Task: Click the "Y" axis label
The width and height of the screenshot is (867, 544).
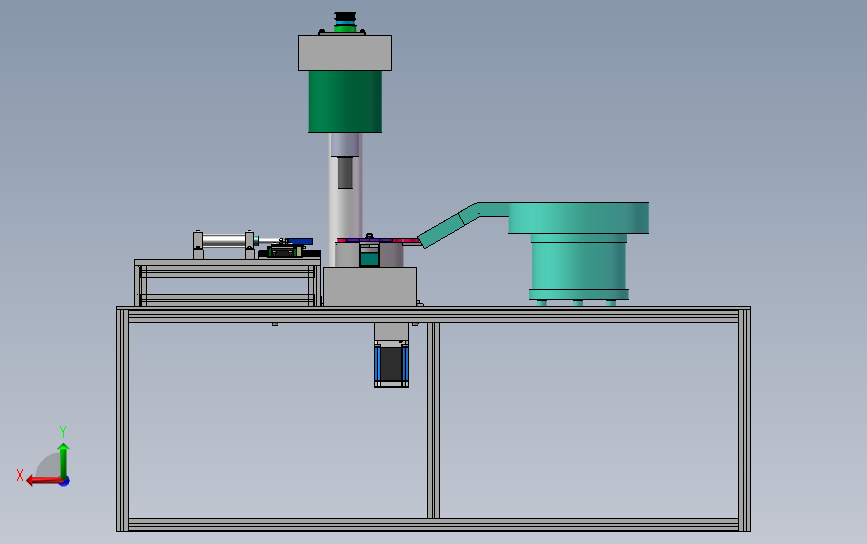Action: click(x=63, y=432)
